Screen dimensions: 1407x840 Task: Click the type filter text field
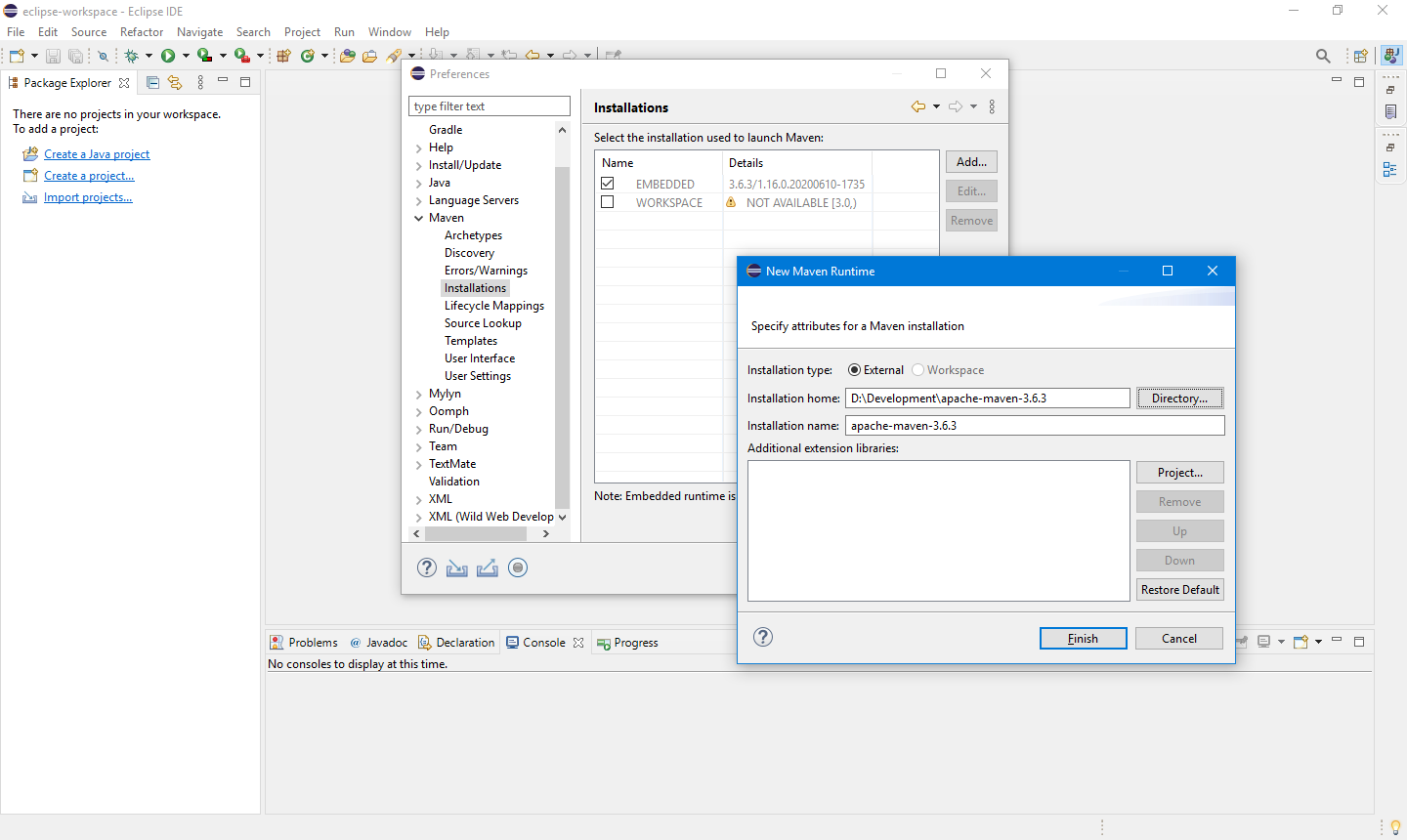point(490,105)
